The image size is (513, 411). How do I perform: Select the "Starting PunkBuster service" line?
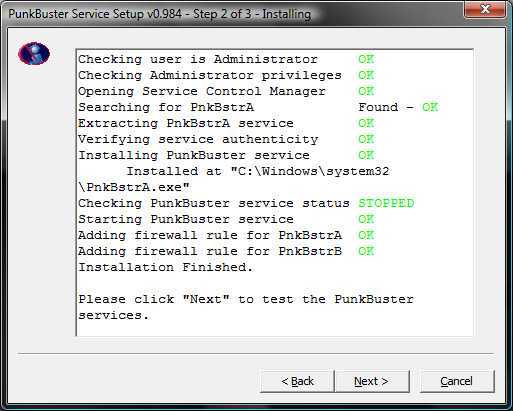(186, 219)
